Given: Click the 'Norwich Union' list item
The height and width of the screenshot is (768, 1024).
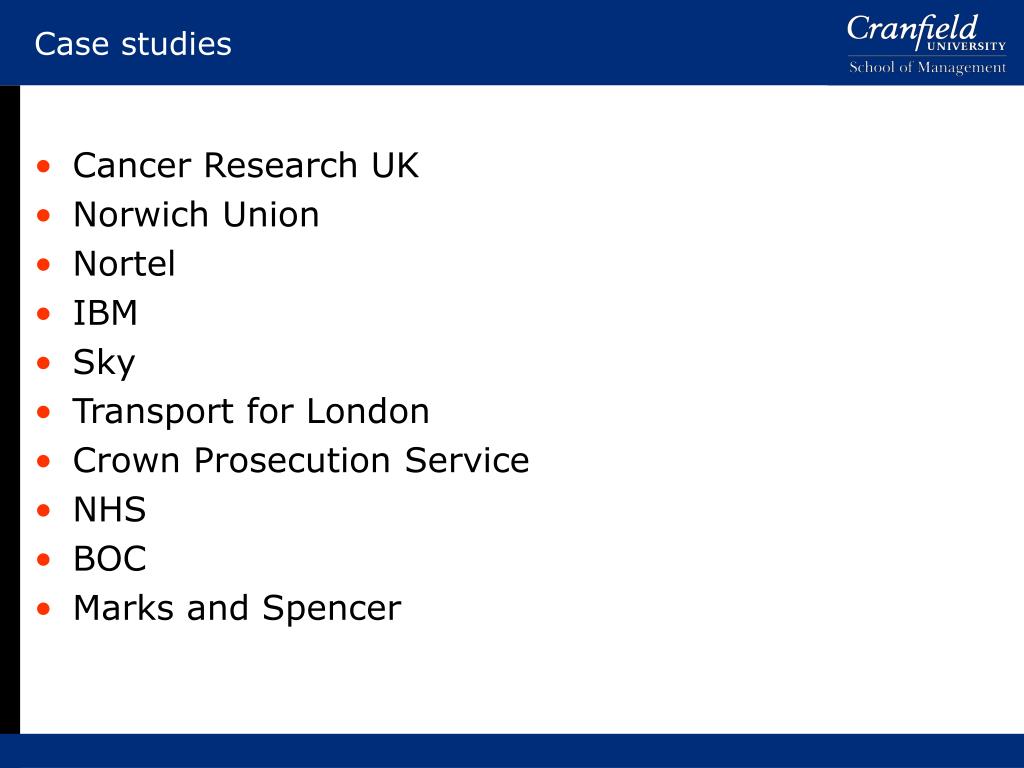Looking at the screenshot, I should (196, 214).
